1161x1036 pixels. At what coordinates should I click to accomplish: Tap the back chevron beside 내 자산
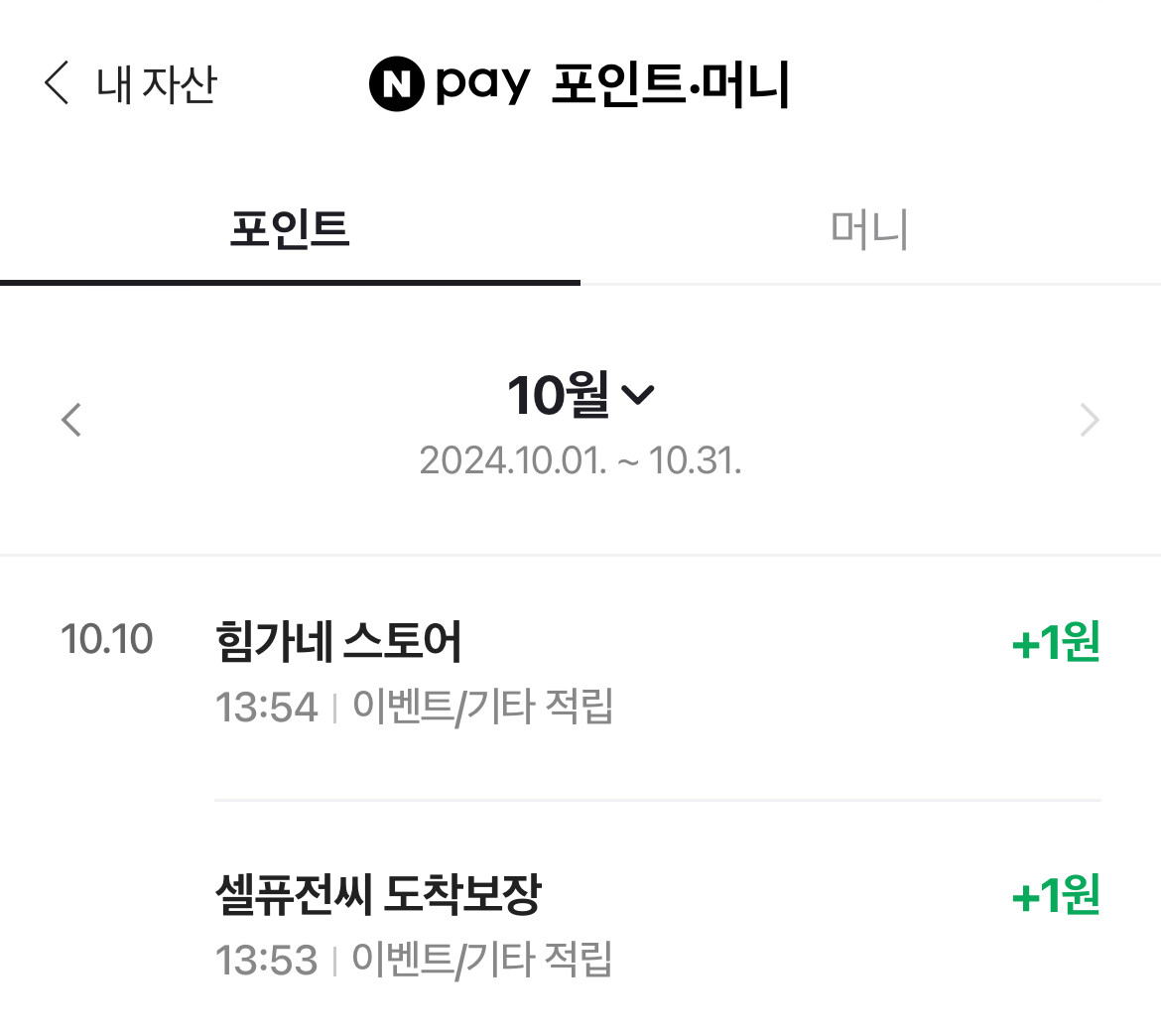point(58,83)
